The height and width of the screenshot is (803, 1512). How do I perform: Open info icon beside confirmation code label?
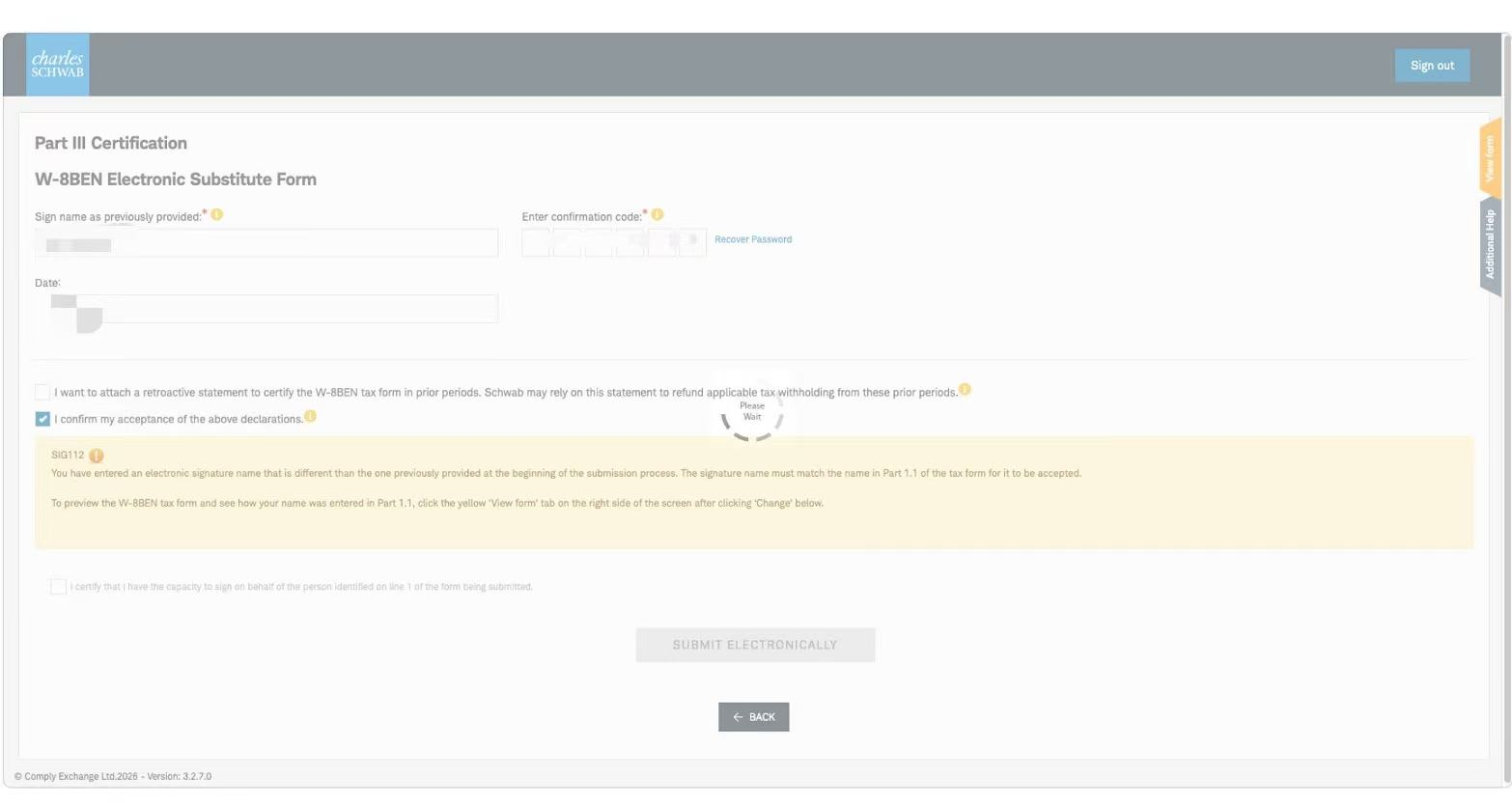tap(658, 214)
